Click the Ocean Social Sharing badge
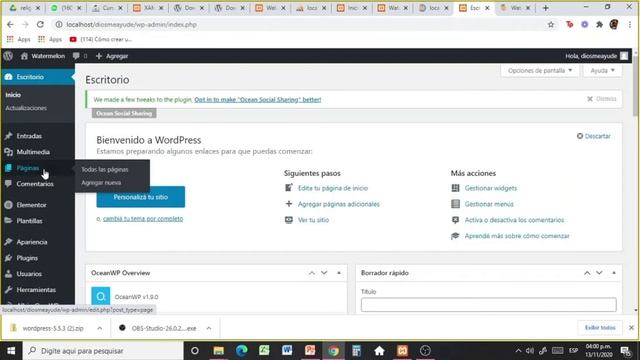 124,113
